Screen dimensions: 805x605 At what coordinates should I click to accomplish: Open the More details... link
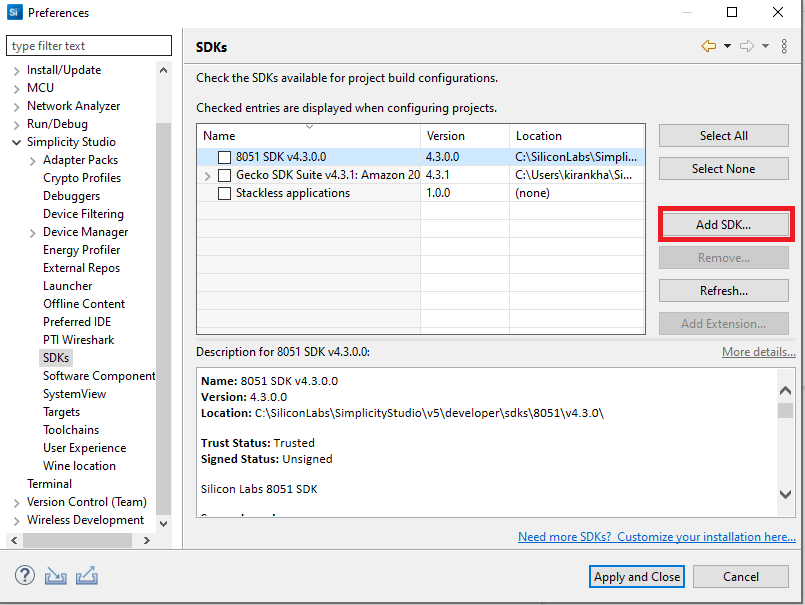[759, 352]
